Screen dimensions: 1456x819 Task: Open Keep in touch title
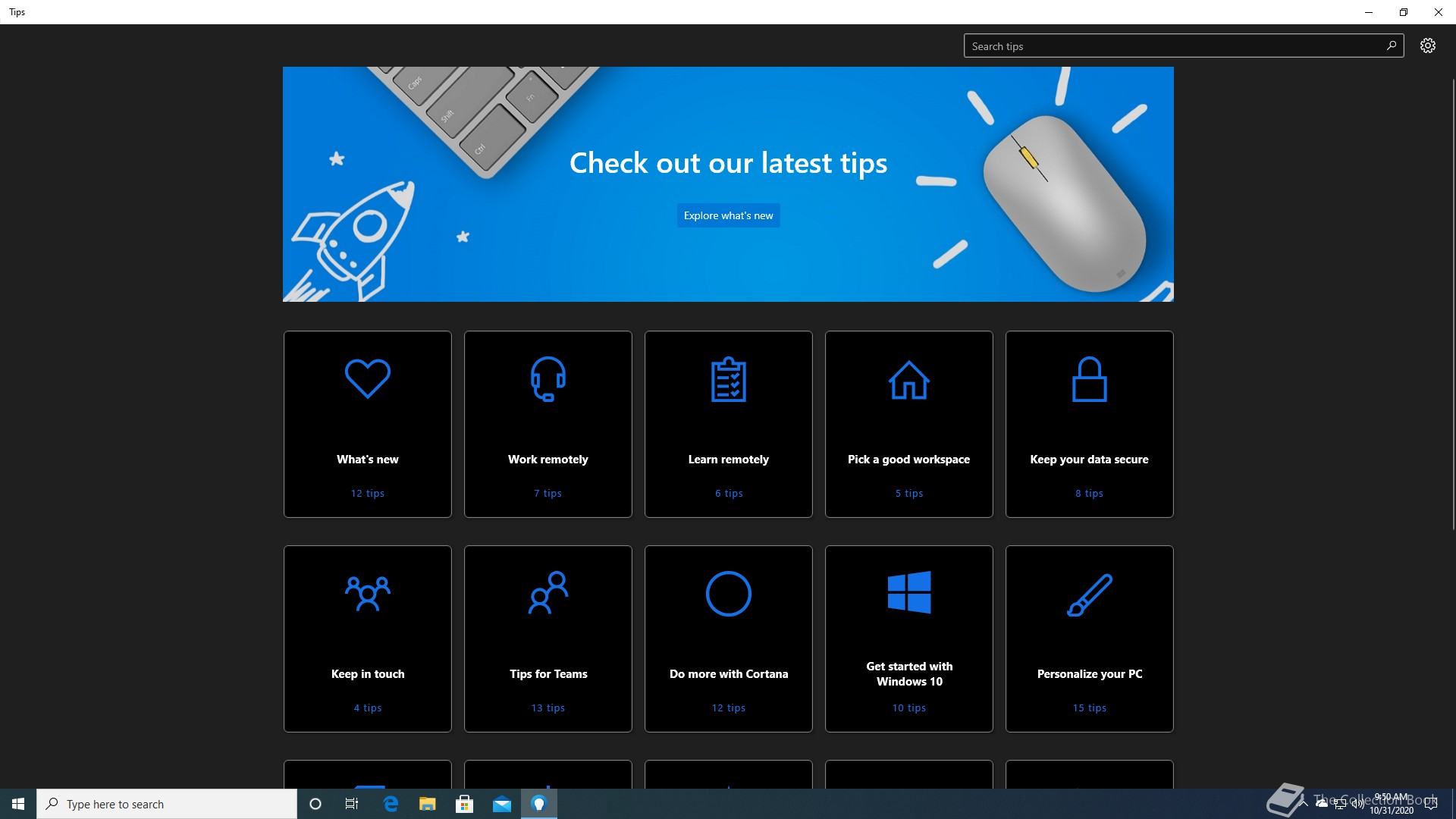click(x=367, y=673)
